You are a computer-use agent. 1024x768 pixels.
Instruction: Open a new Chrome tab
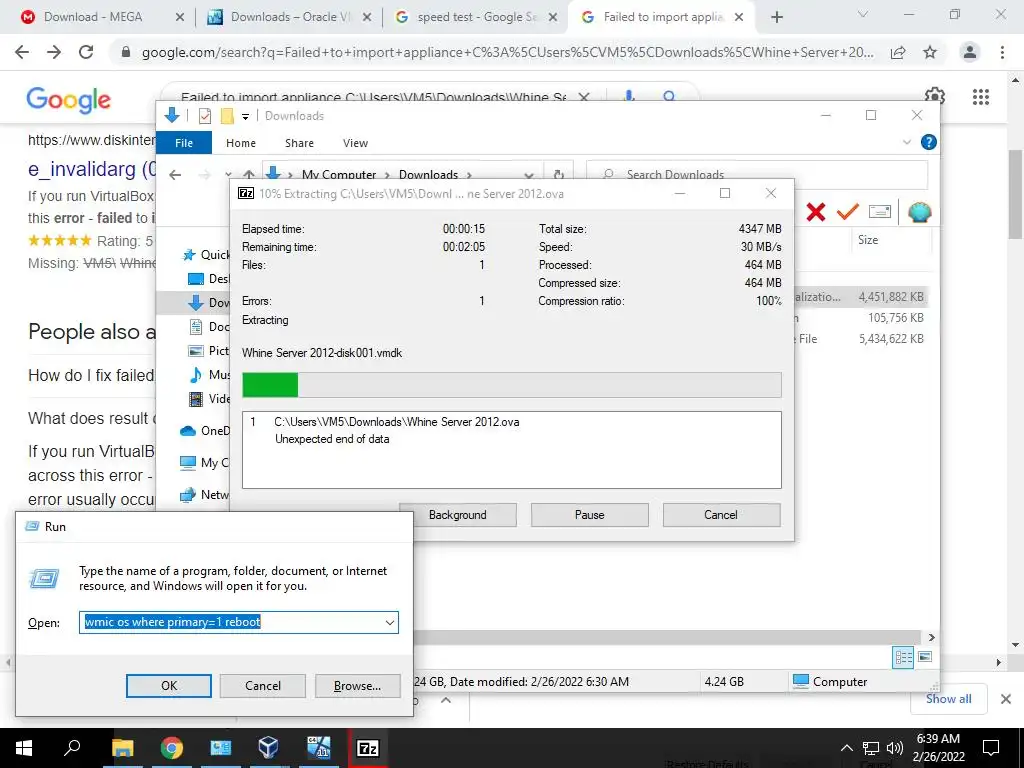coord(776,18)
